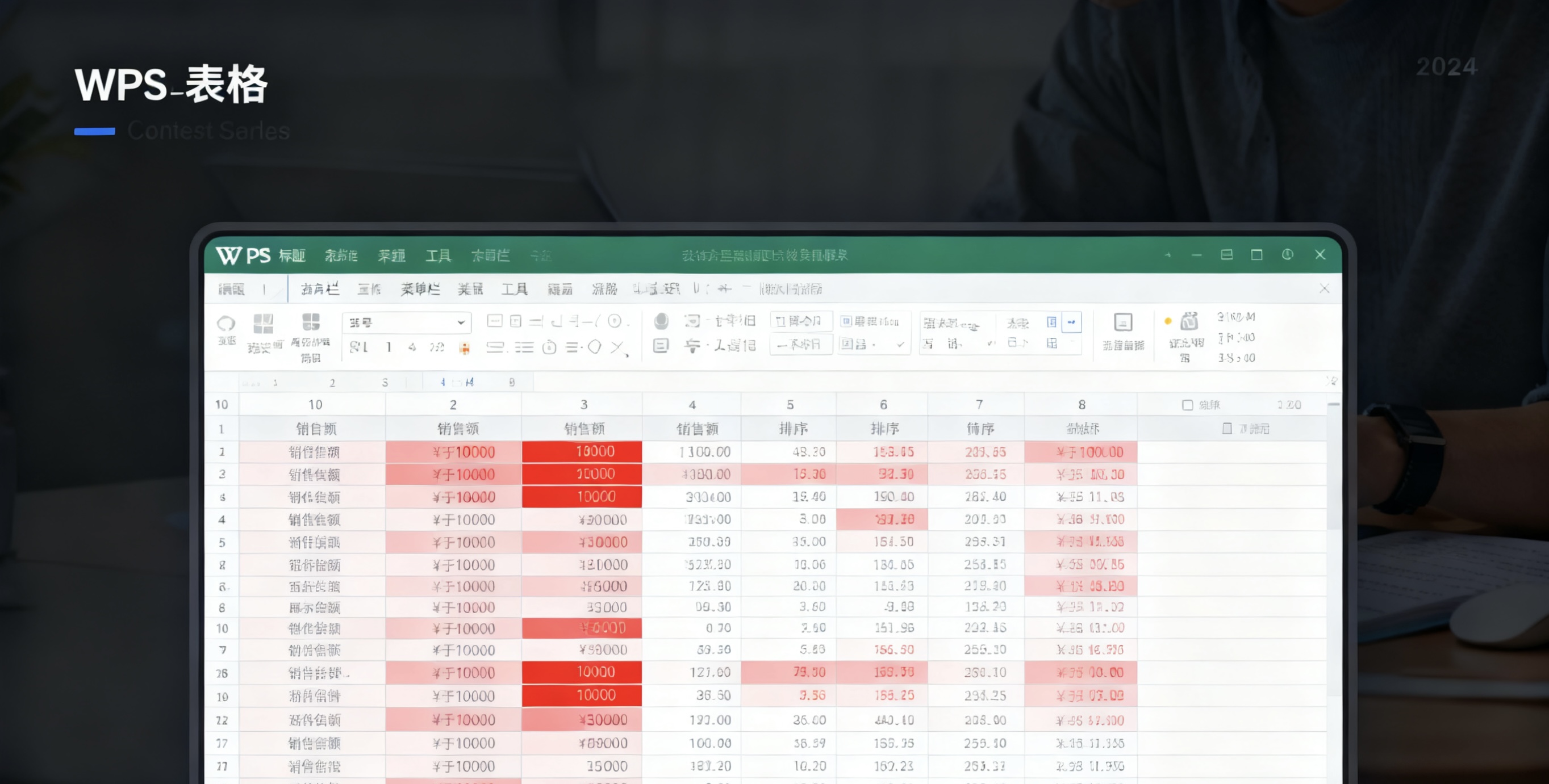
Task: Click the four-square grid icon in the ribbon
Action: (263, 323)
